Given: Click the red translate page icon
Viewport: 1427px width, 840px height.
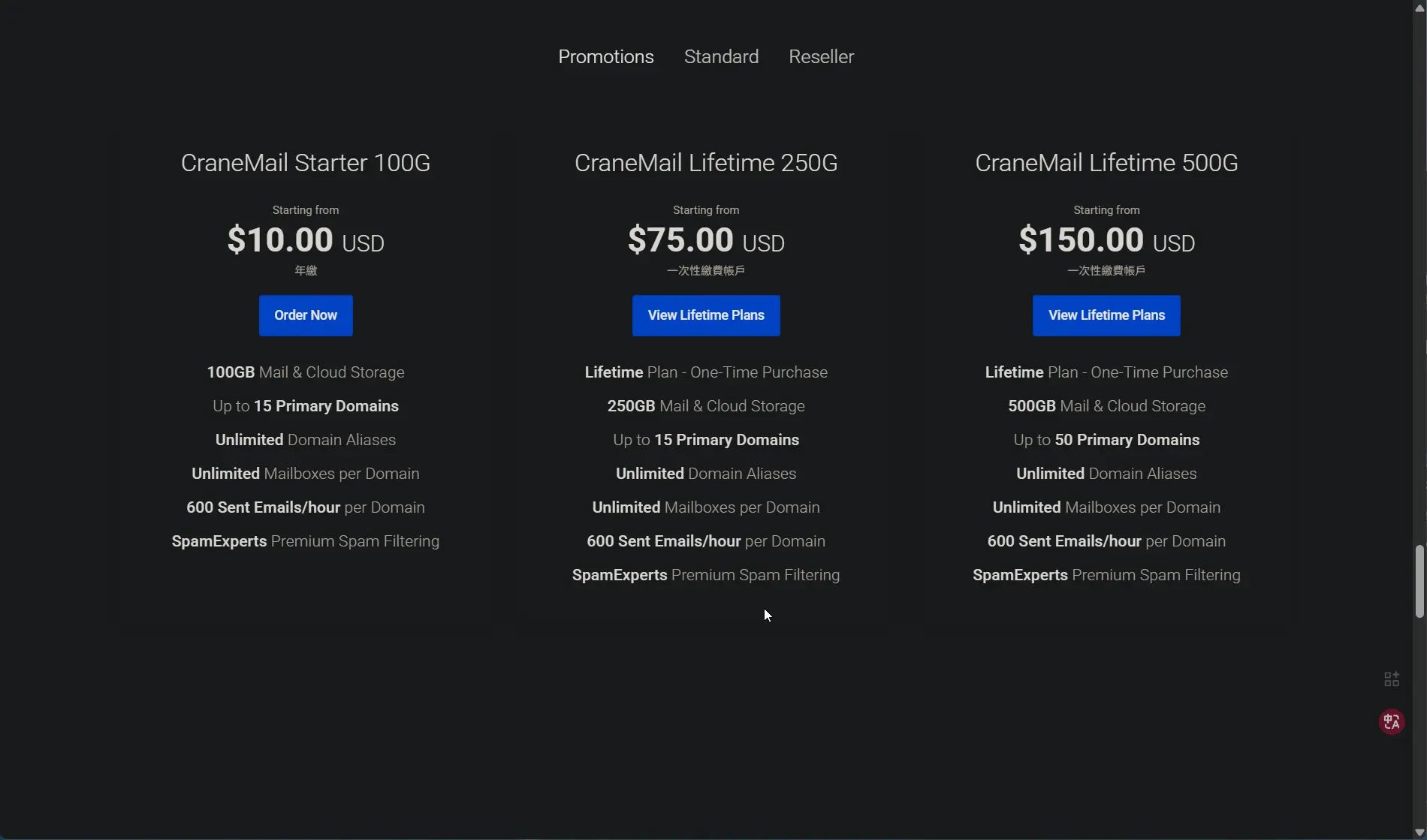Looking at the screenshot, I should coord(1391,721).
